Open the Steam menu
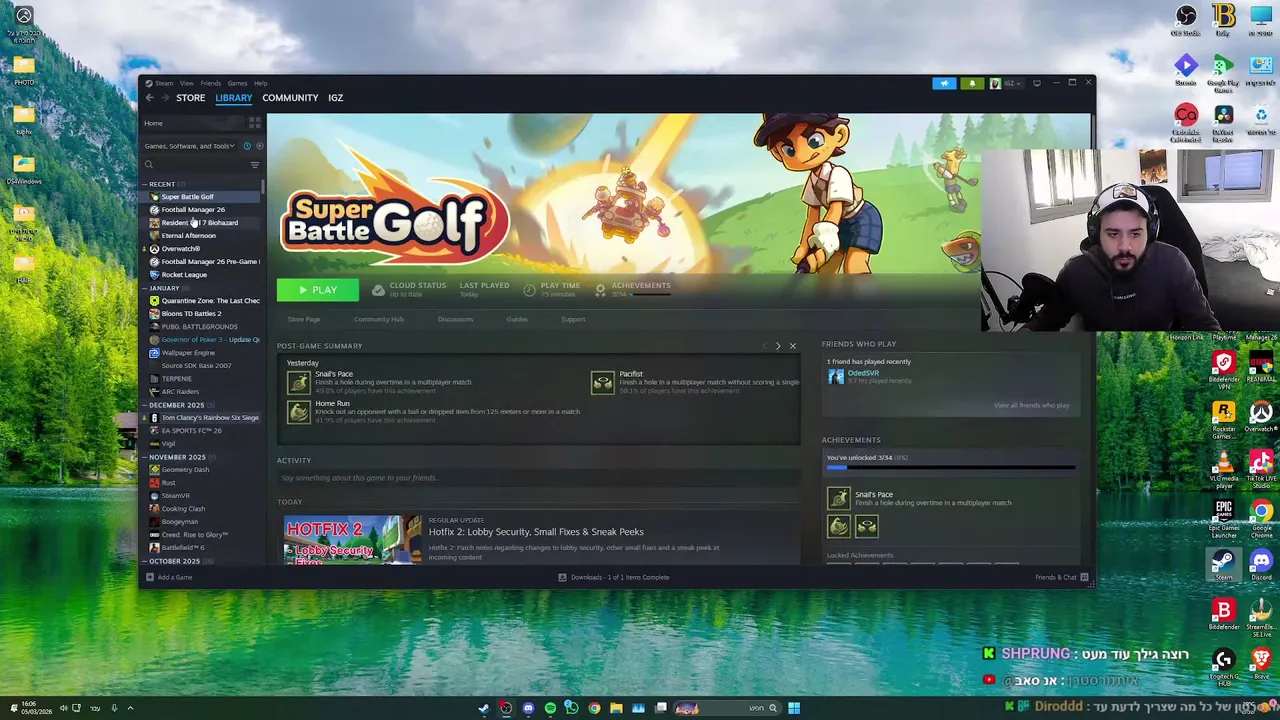This screenshot has width=1280, height=720. point(164,83)
